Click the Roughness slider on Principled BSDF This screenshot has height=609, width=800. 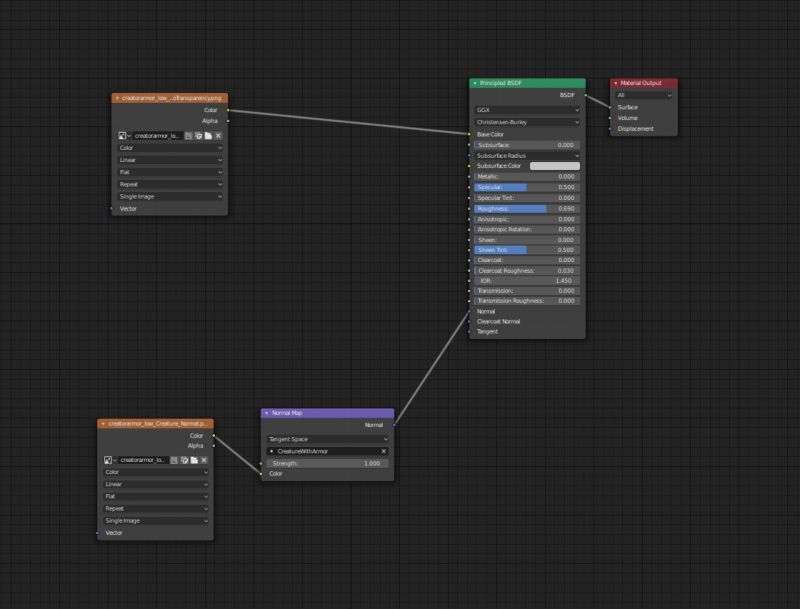click(x=527, y=208)
